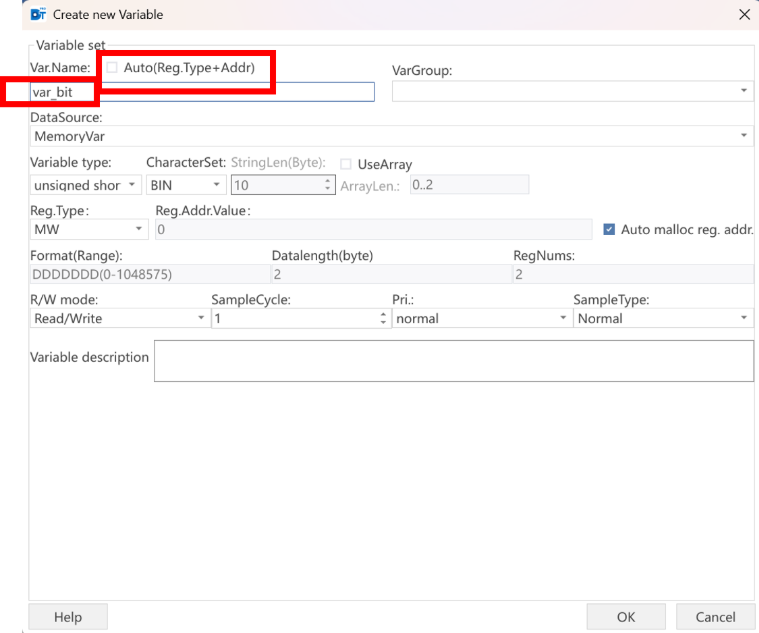This screenshot has width=759, height=633.
Task: Expand the DataSource MemoryVar dropdown
Action: tap(391, 136)
